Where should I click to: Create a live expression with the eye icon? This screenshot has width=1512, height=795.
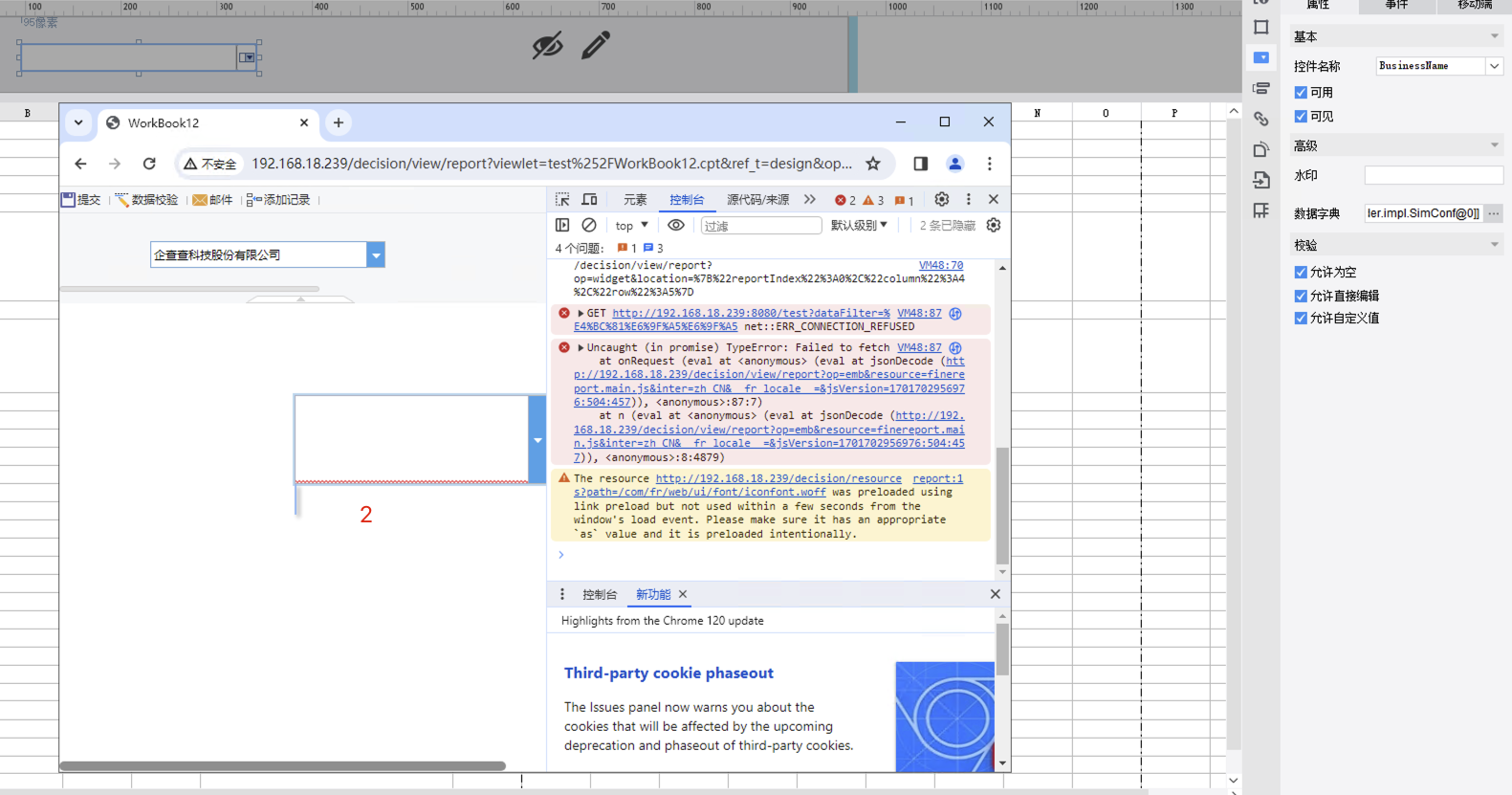tap(676, 225)
